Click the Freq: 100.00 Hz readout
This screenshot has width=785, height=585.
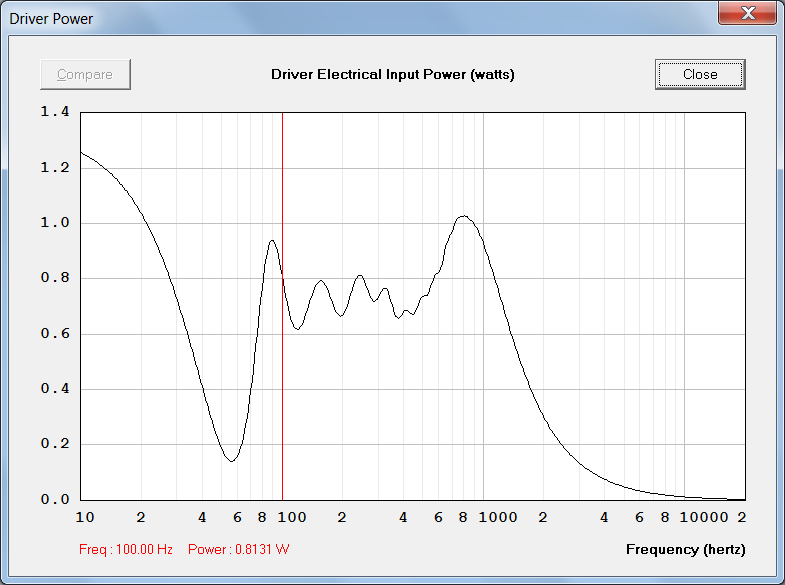click(x=126, y=549)
